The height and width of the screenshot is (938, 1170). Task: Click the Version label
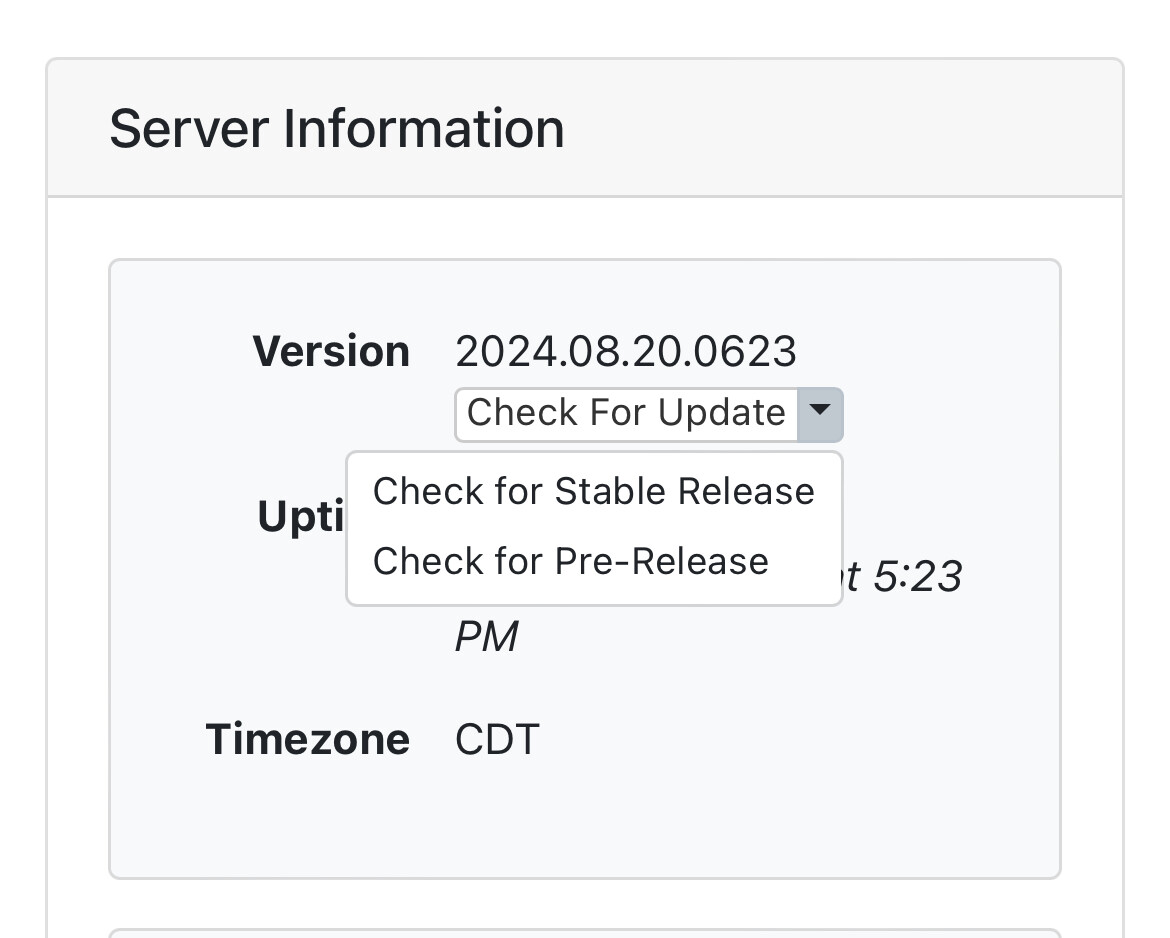331,352
